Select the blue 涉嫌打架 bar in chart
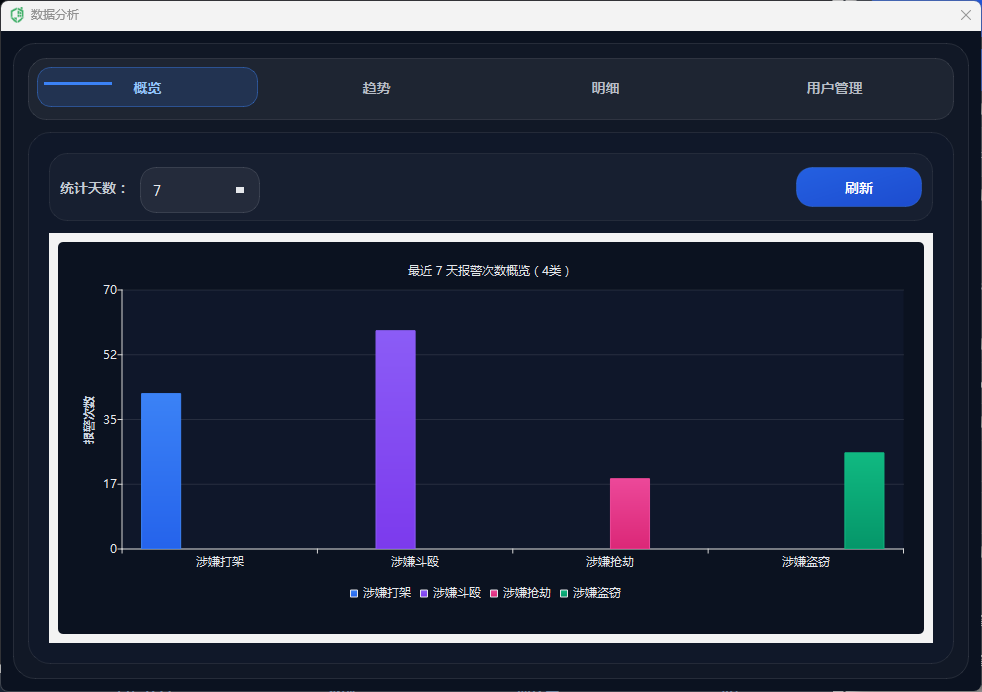This screenshot has height=692, width=982. coord(161,470)
